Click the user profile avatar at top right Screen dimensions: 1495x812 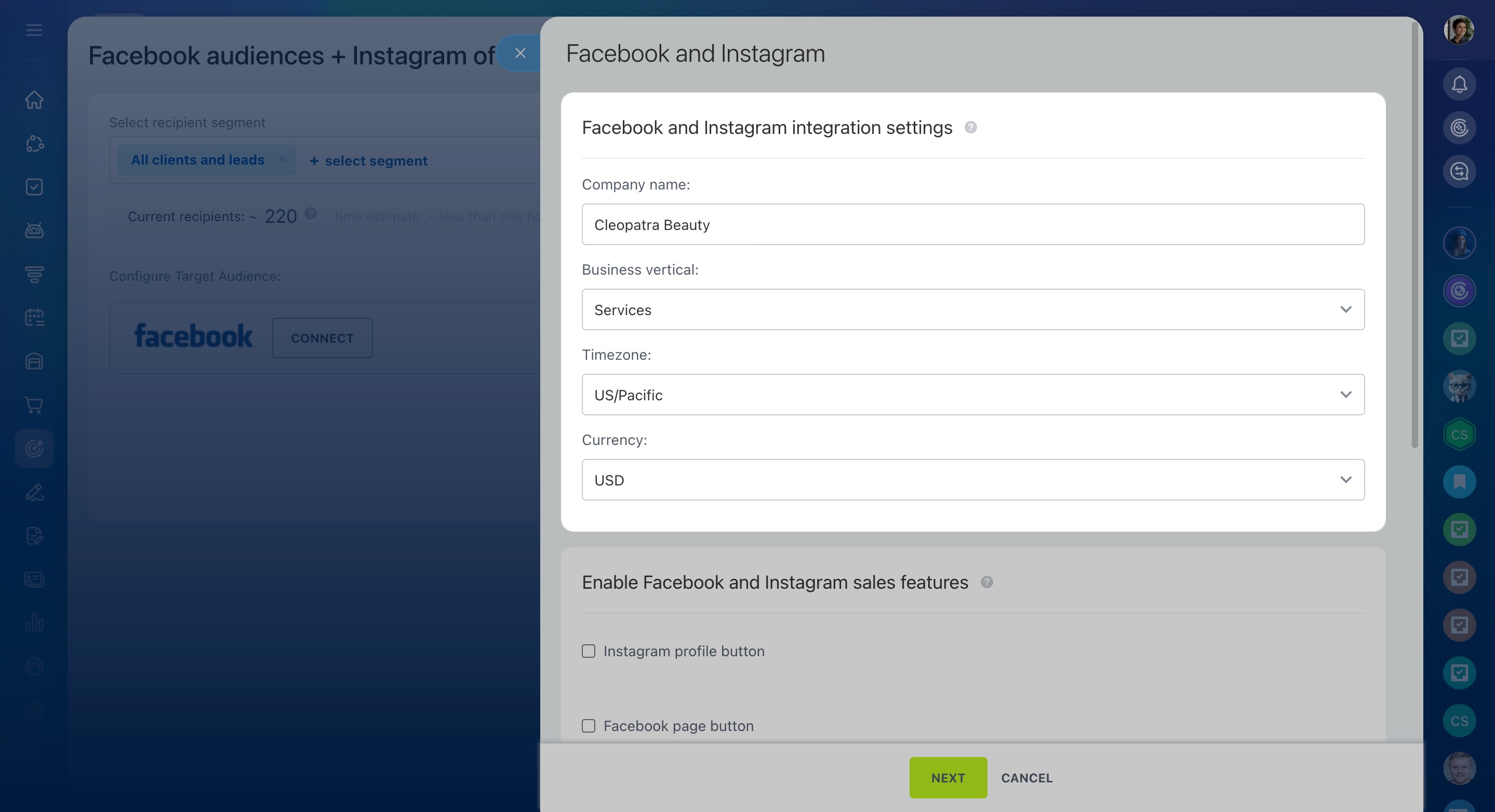(x=1459, y=30)
